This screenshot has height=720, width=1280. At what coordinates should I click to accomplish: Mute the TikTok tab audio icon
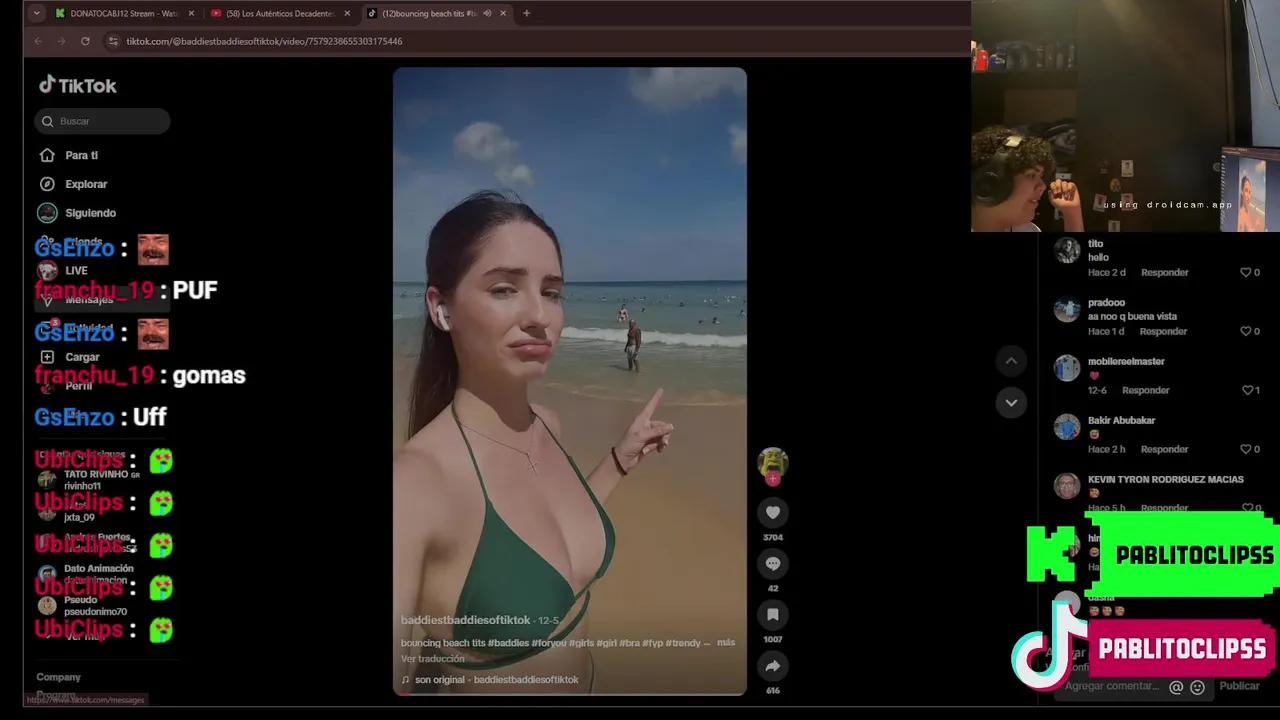click(487, 13)
